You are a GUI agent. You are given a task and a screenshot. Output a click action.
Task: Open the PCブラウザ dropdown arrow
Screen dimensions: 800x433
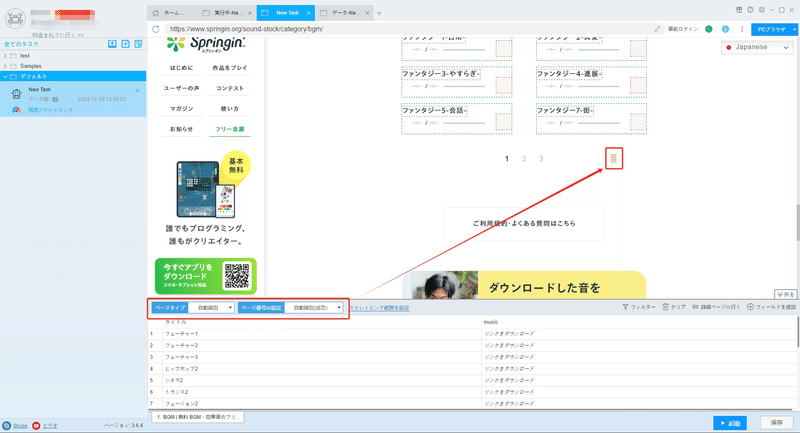(x=794, y=30)
